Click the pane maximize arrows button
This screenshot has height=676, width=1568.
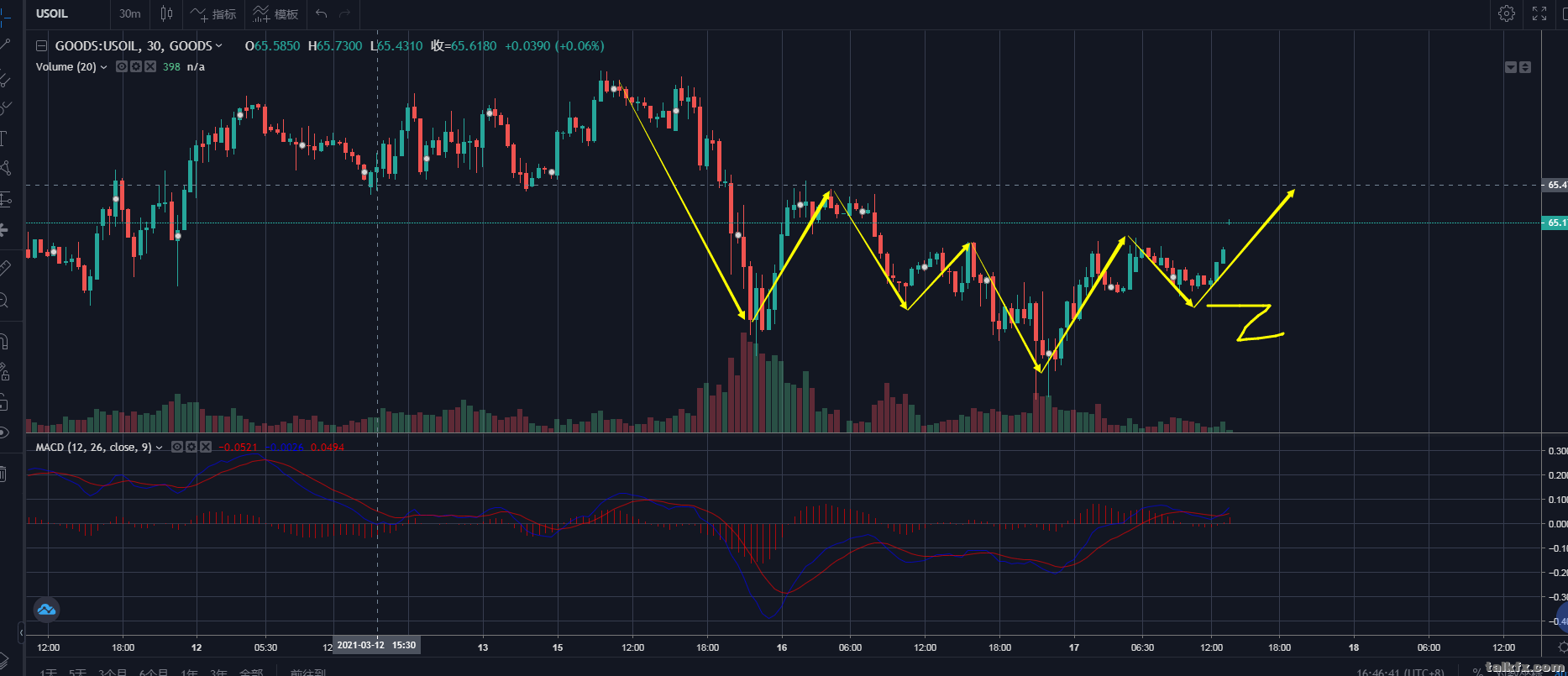coord(1525,67)
